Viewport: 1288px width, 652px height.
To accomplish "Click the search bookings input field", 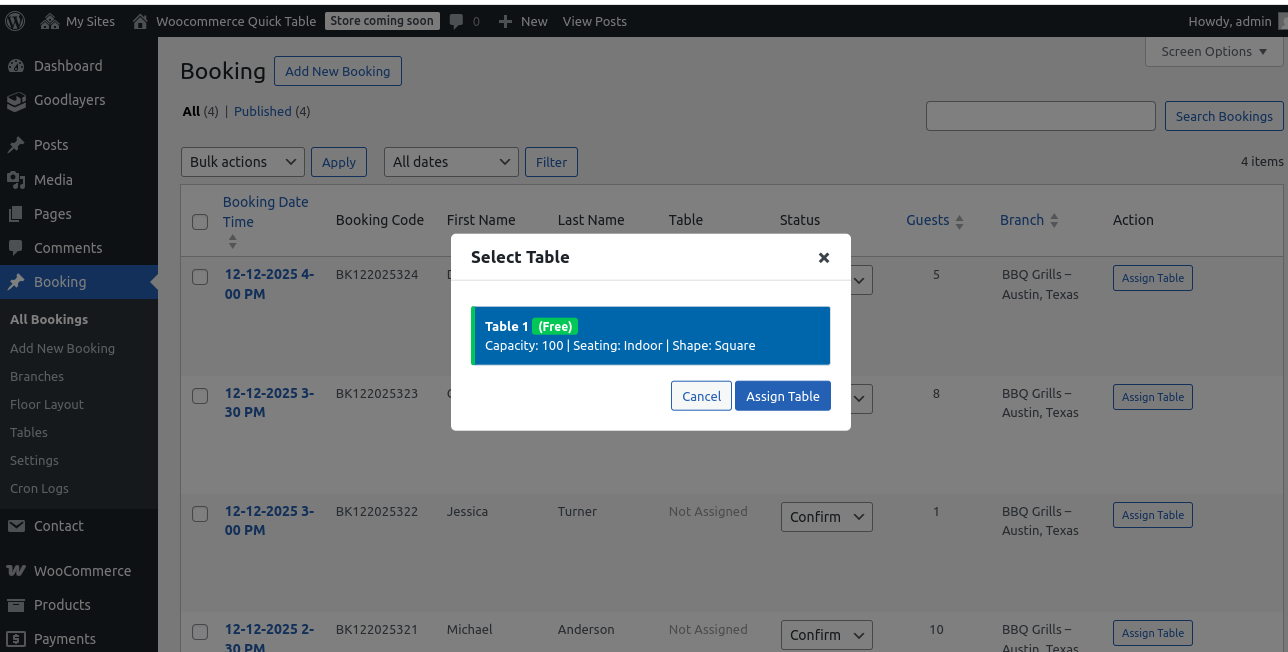I will pos(1040,116).
